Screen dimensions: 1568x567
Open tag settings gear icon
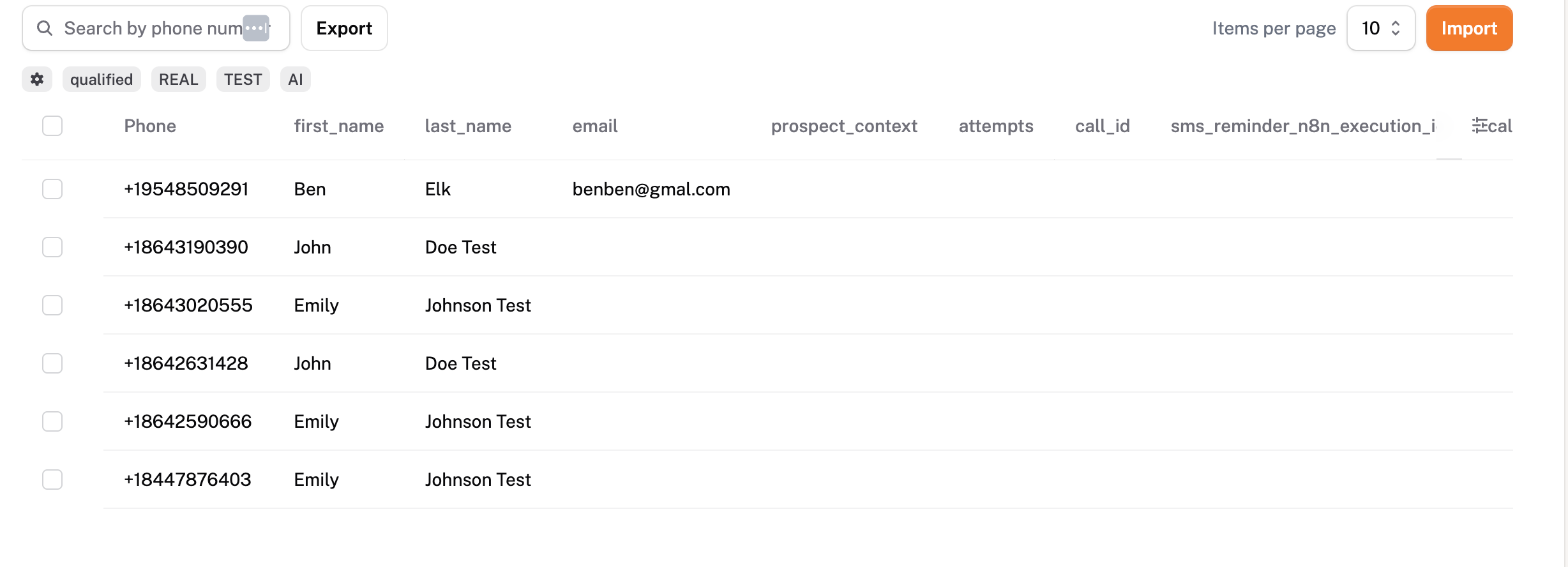[37, 79]
